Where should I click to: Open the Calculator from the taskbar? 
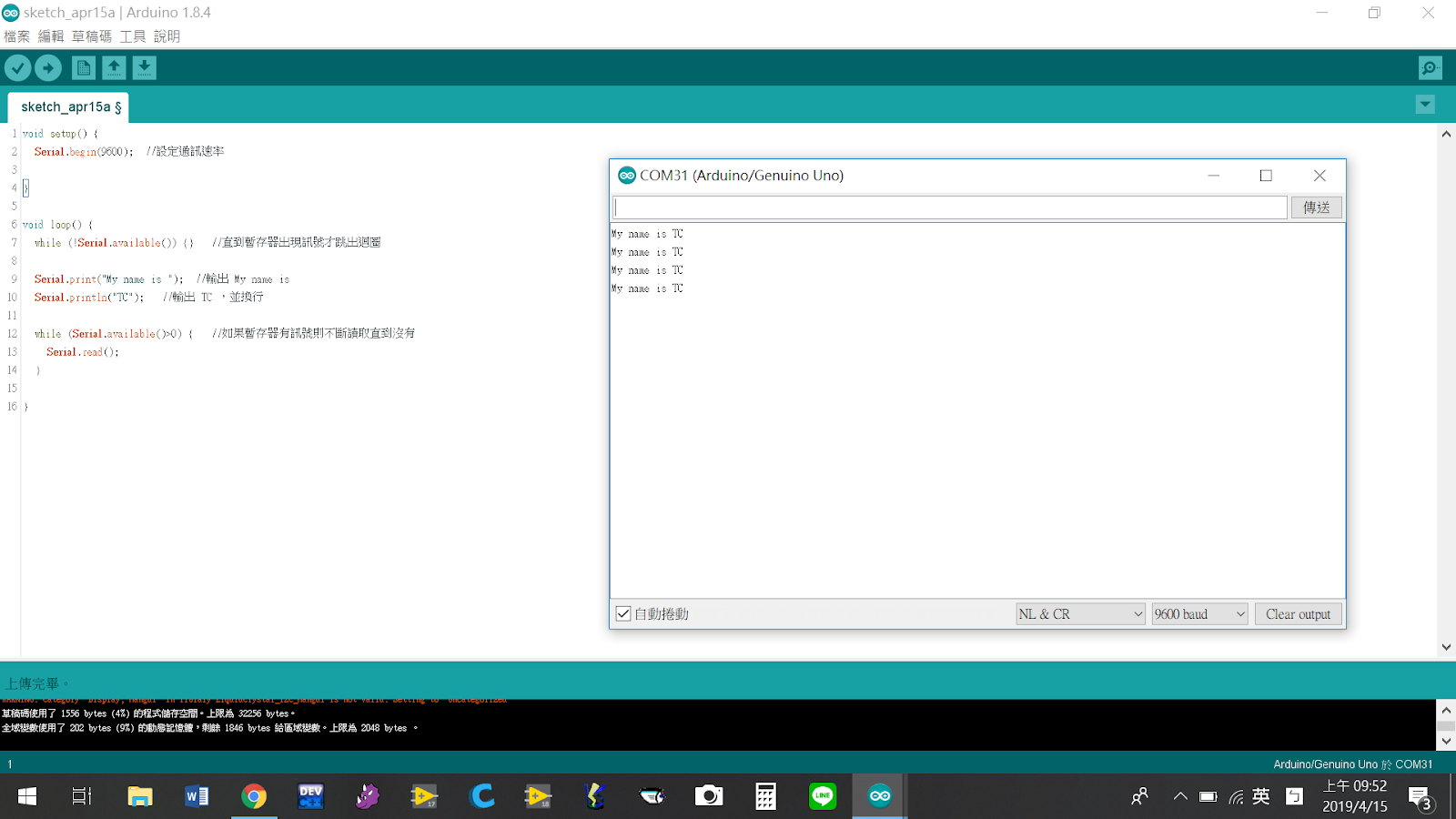tap(766, 796)
